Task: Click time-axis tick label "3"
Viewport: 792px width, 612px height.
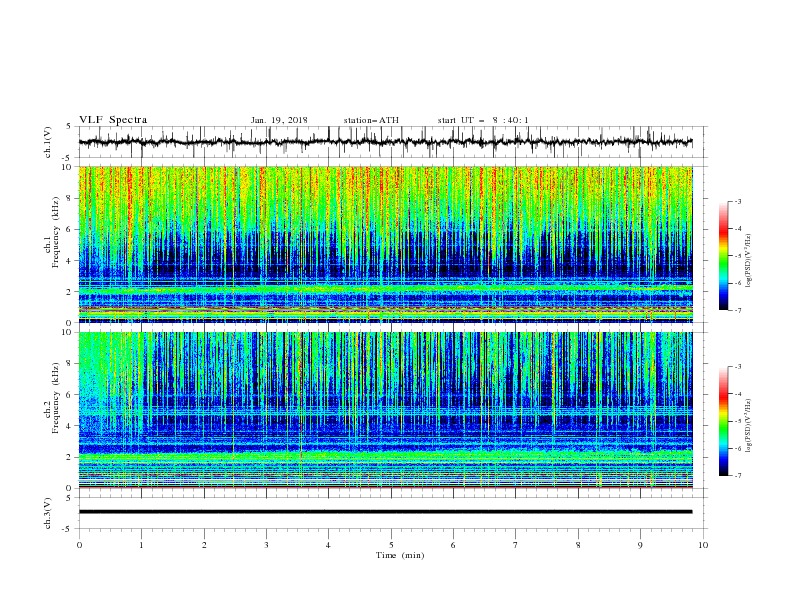Action: point(266,545)
